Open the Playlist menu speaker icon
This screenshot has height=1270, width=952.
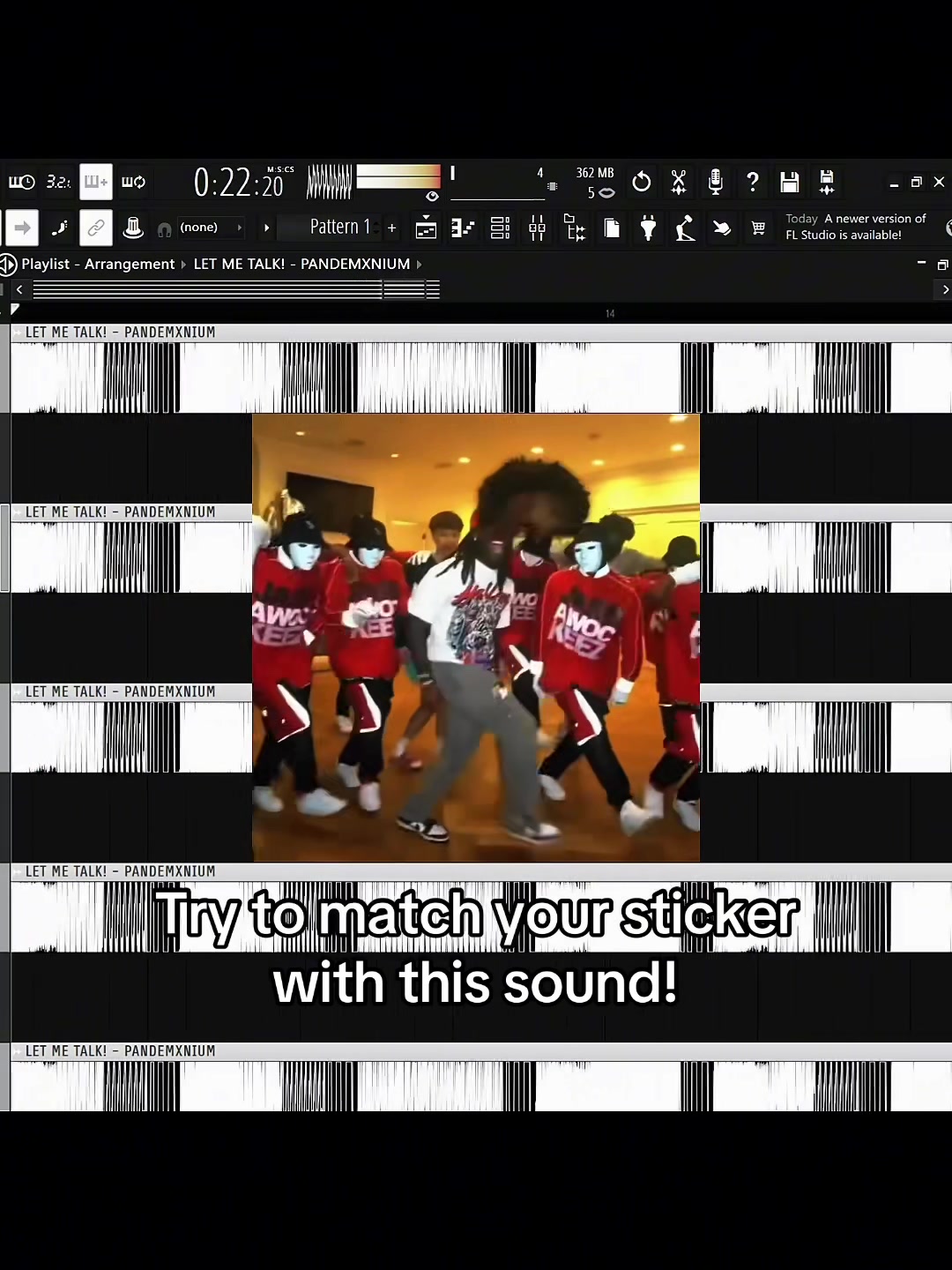tap(8, 264)
